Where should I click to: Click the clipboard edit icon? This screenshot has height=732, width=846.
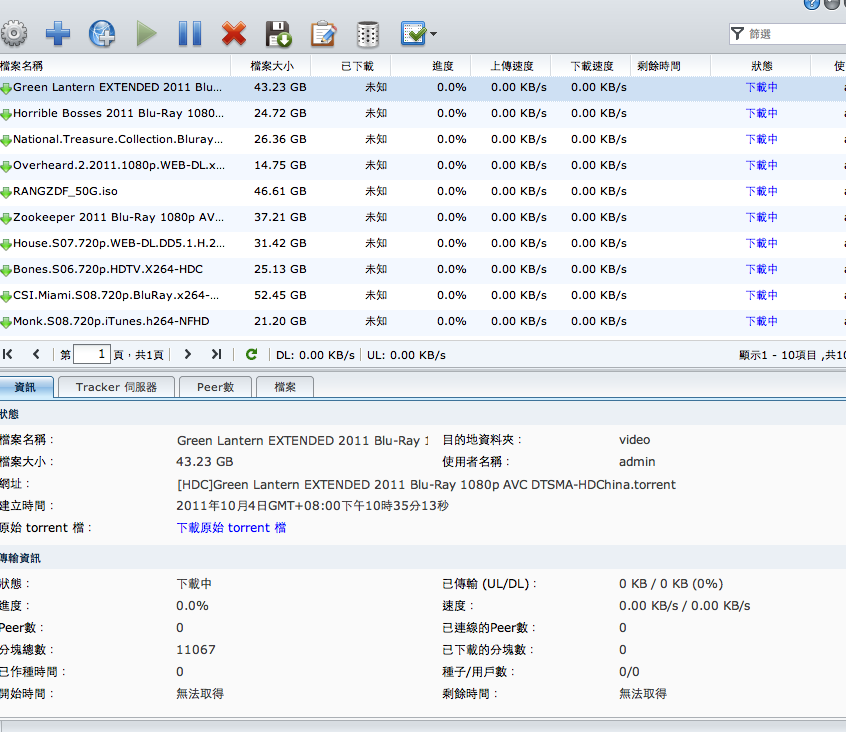click(x=323, y=34)
